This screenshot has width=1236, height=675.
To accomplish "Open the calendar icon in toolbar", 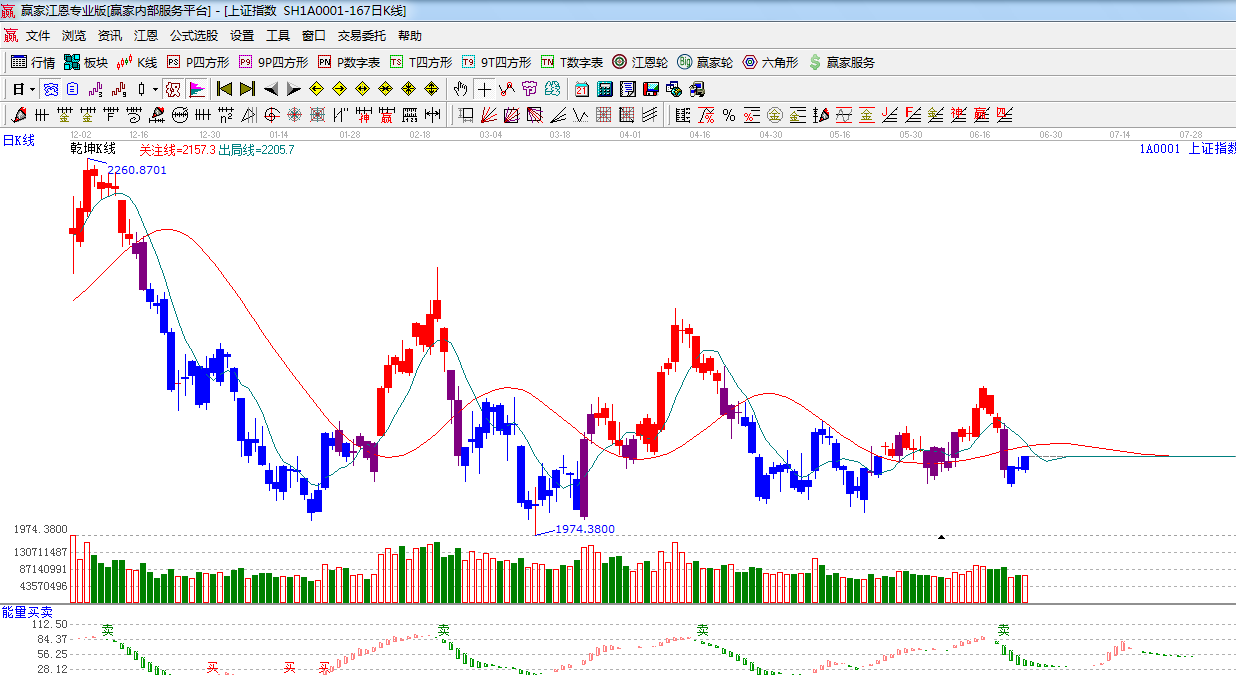I will click(581, 89).
